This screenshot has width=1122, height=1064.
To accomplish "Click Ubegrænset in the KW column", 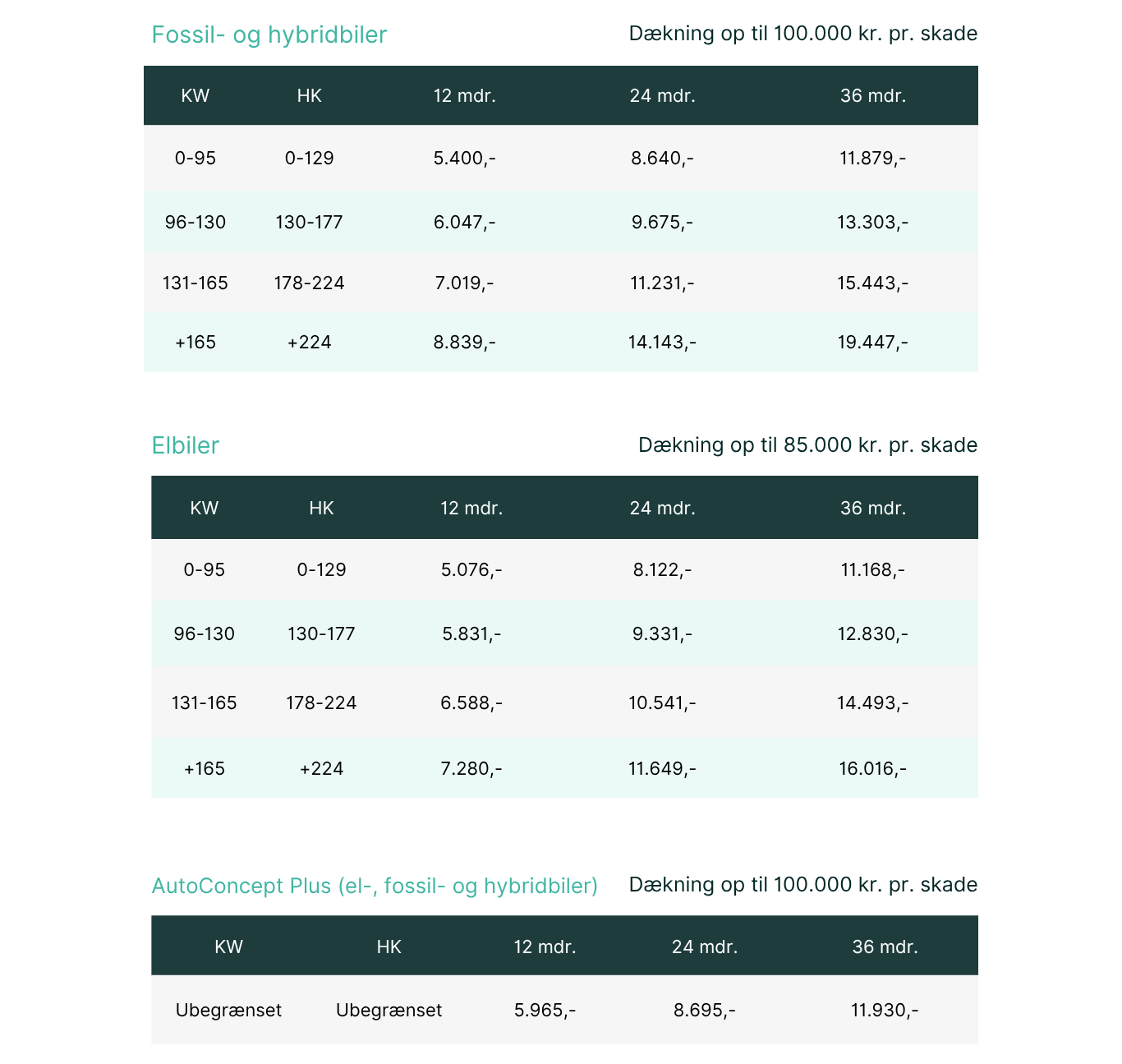I will click(228, 1010).
